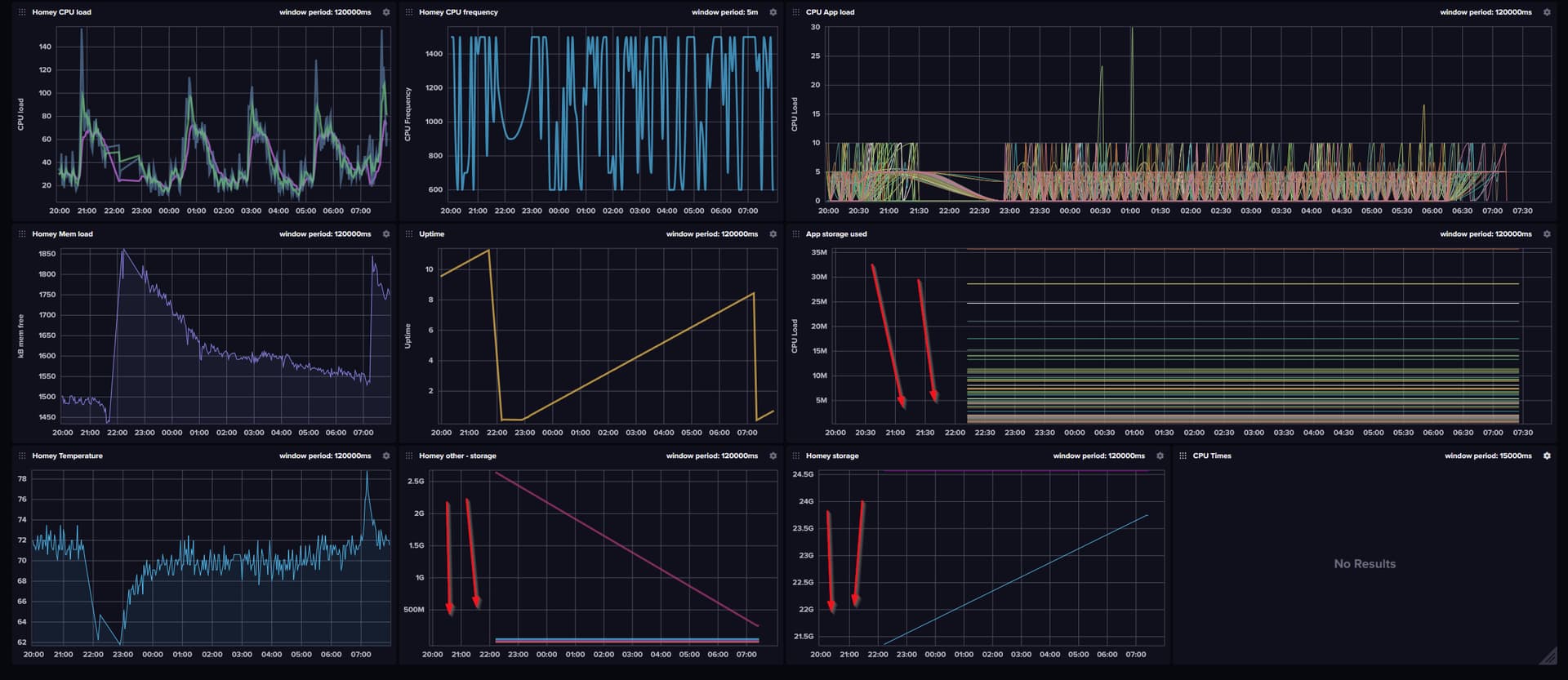Click the Homey Temperature panel title
This screenshot has width=1568, height=680.
(67, 456)
